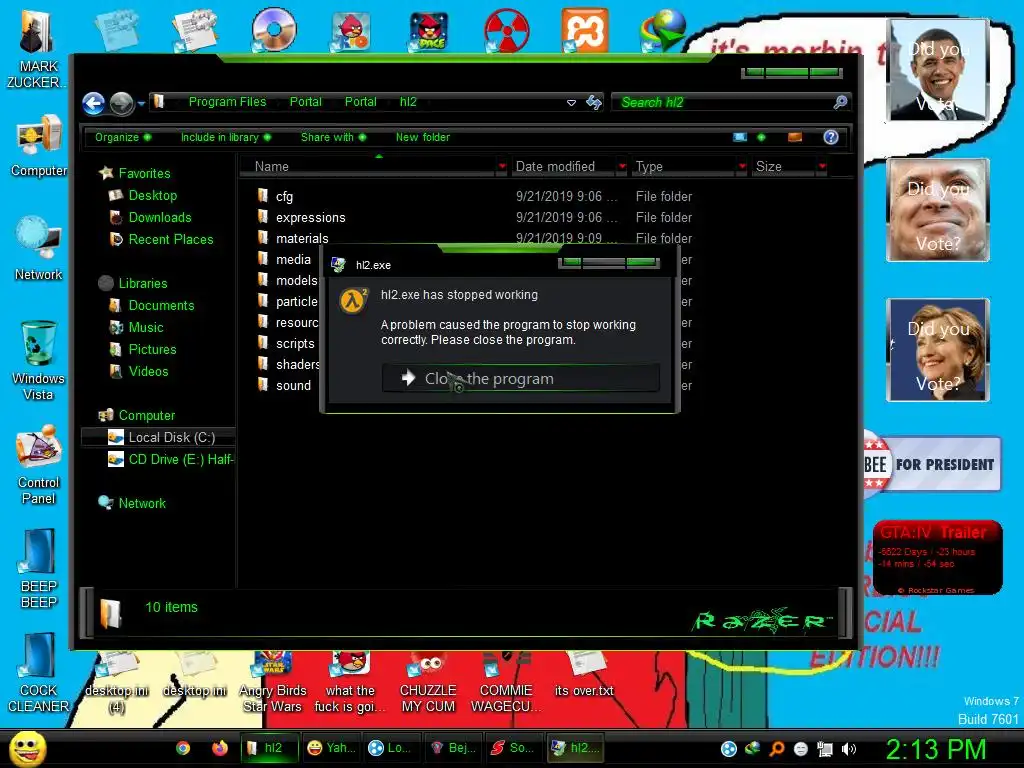The width and height of the screenshot is (1024, 768).
Task: Open BEEP BEEP desktop shortcut
Action: pyautogui.click(x=39, y=569)
